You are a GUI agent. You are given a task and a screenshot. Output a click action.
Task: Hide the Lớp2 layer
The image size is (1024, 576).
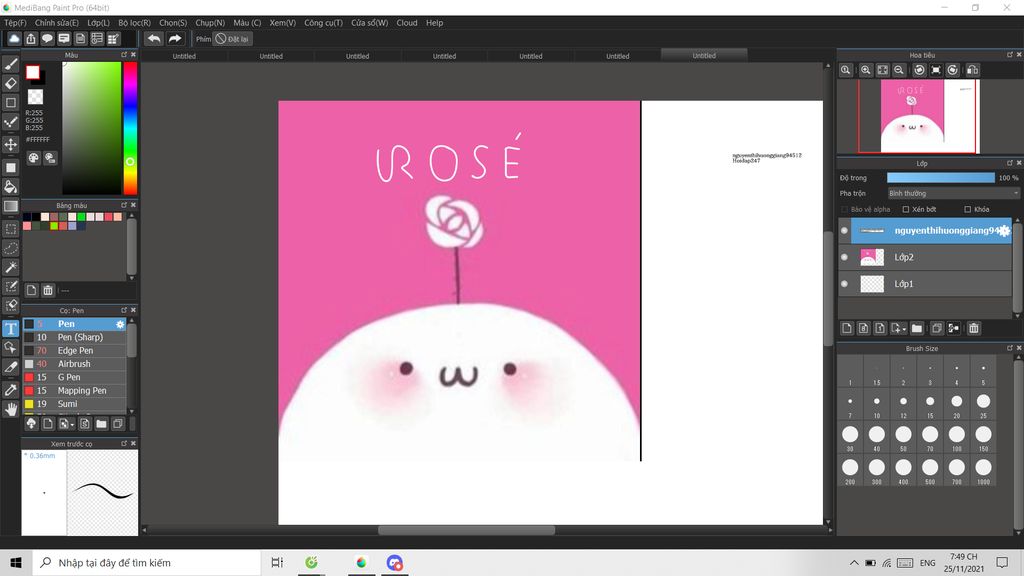[844, 257]
